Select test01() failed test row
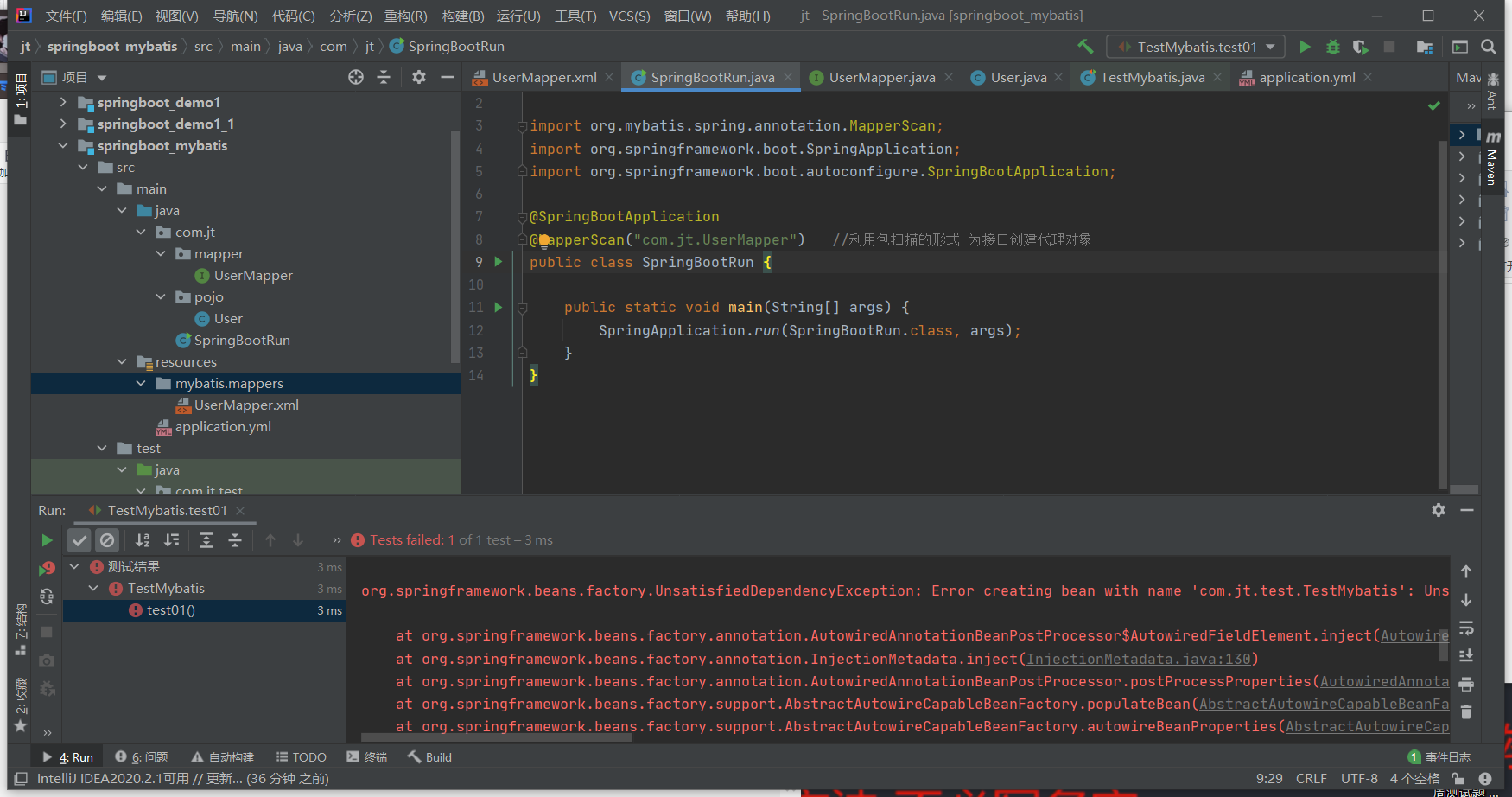 tap(205, 610)
